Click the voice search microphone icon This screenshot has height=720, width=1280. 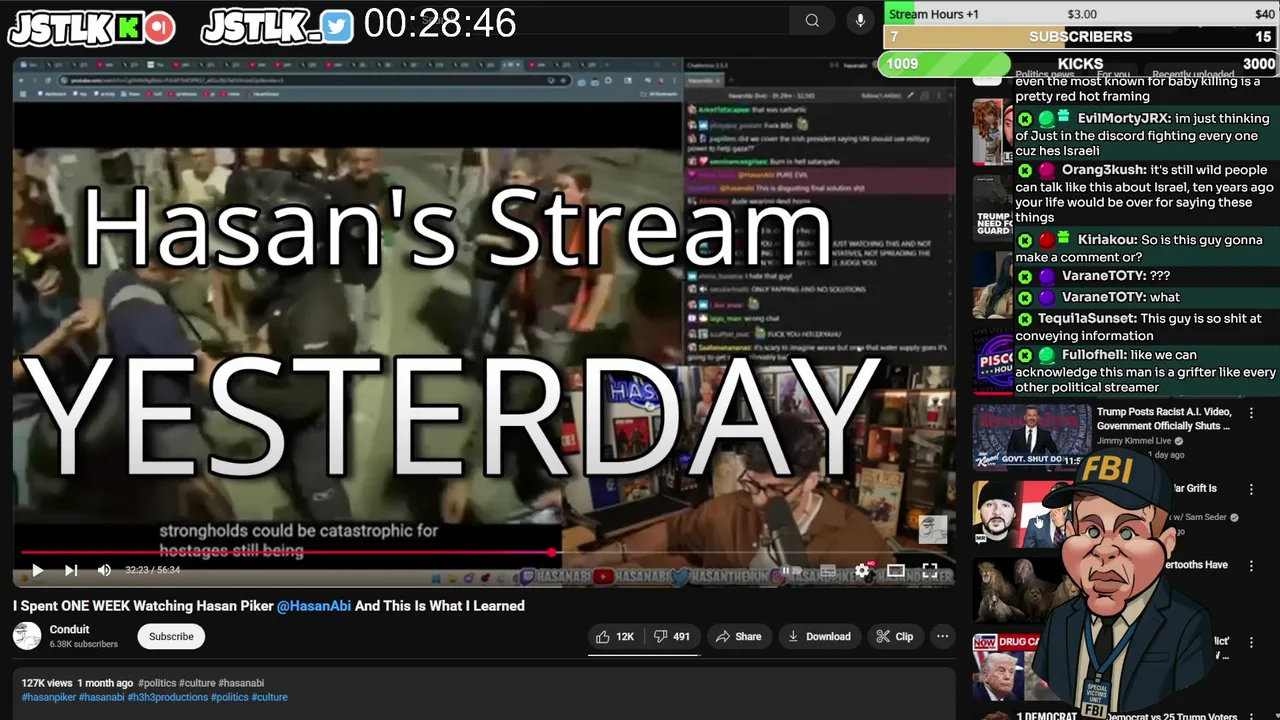pos(860,20)
